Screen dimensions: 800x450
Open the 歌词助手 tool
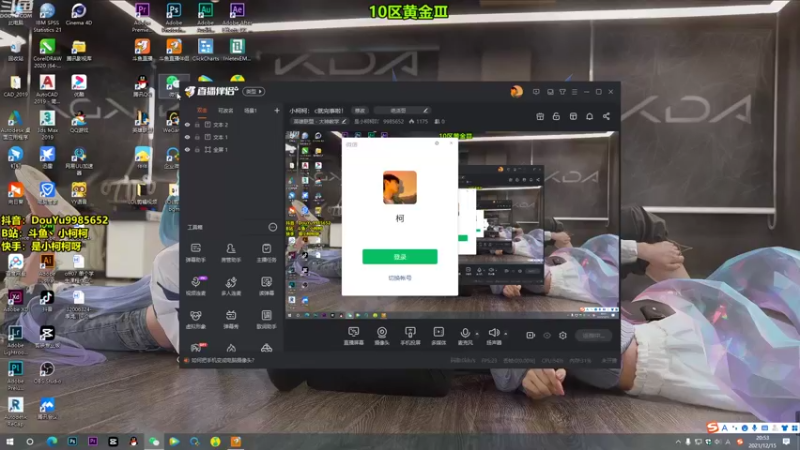click(266, 320)
